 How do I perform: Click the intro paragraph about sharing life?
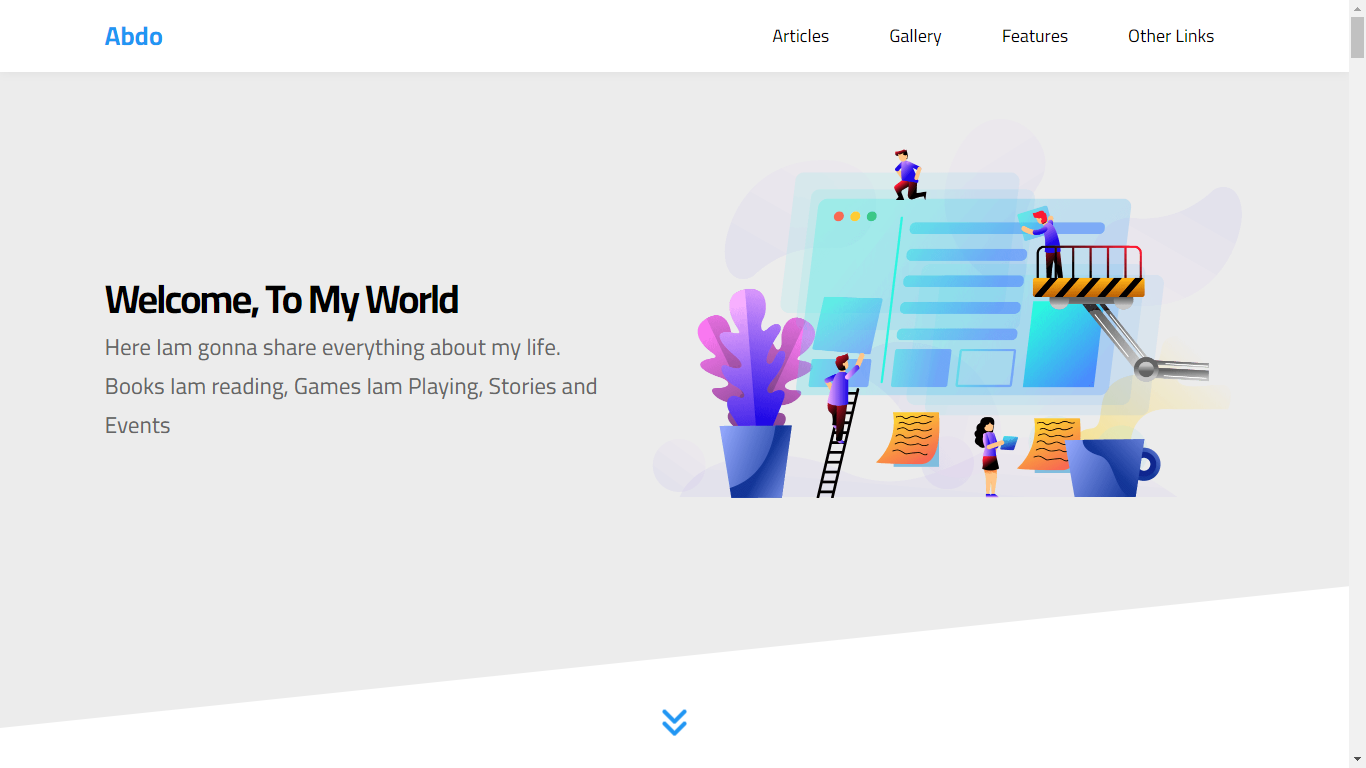[350, 386]
